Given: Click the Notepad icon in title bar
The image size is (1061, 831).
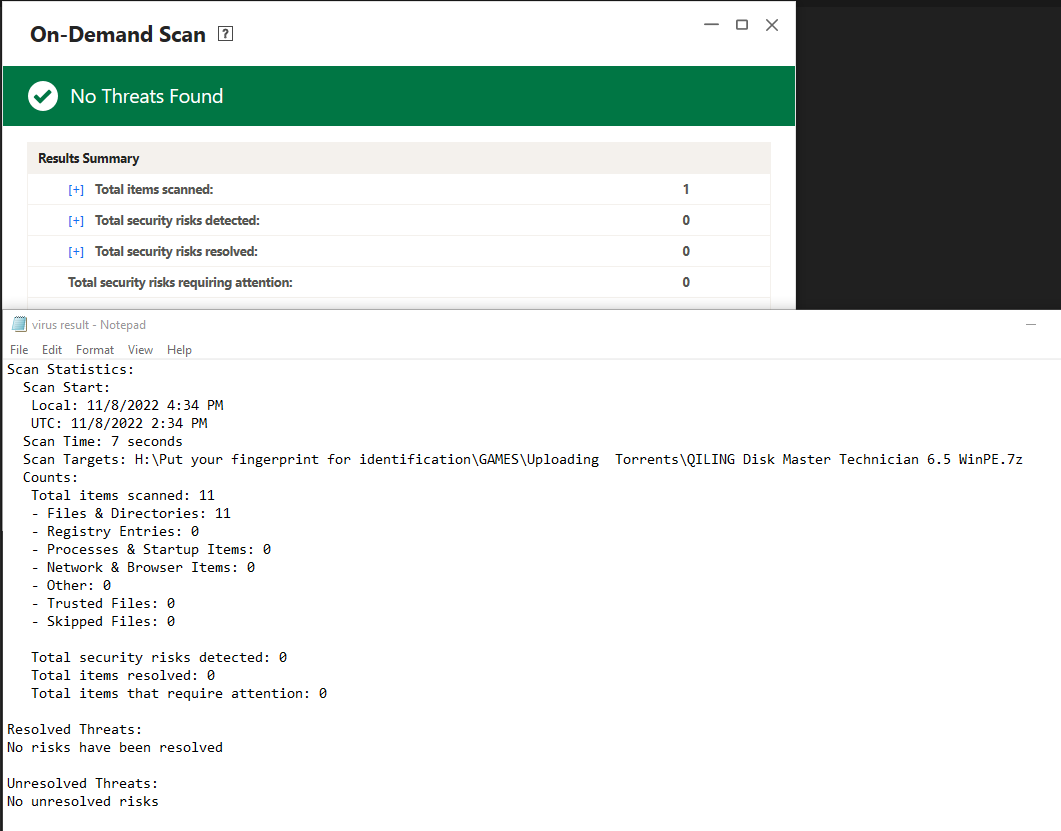Looking at the screenshot, I should pos(19,324).
